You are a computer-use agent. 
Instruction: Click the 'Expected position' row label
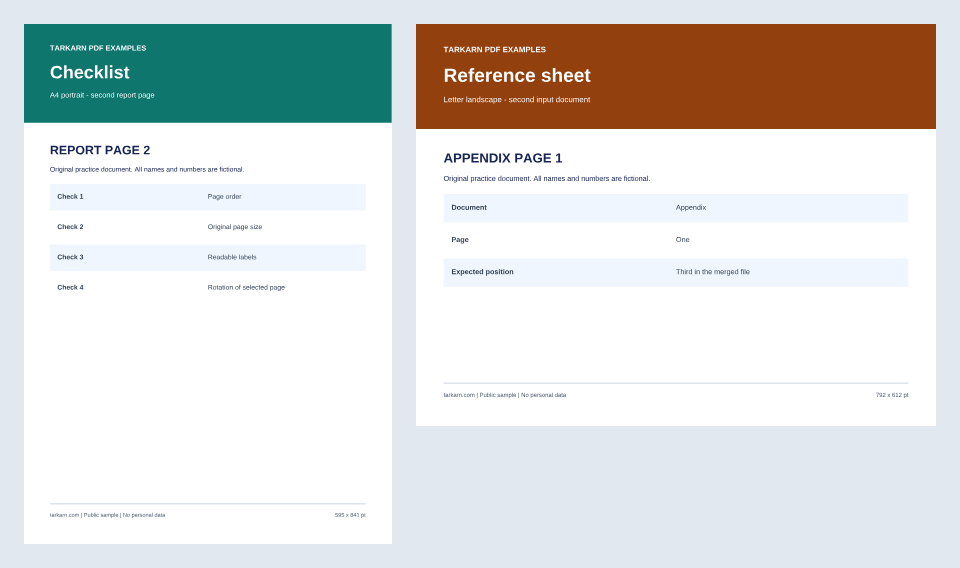pos(482,272)
